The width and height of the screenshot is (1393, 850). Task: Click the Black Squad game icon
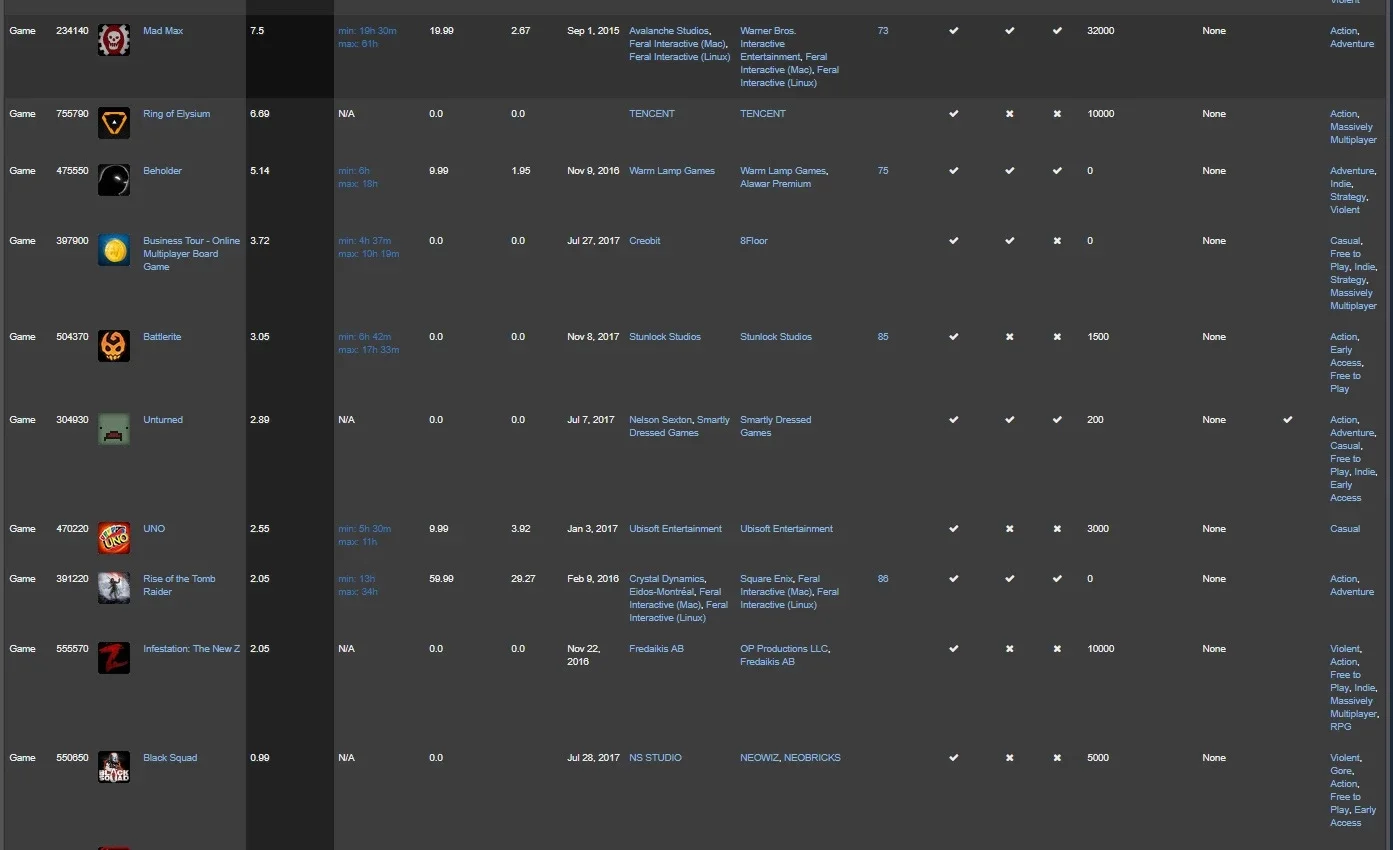[x=114, y=768]
